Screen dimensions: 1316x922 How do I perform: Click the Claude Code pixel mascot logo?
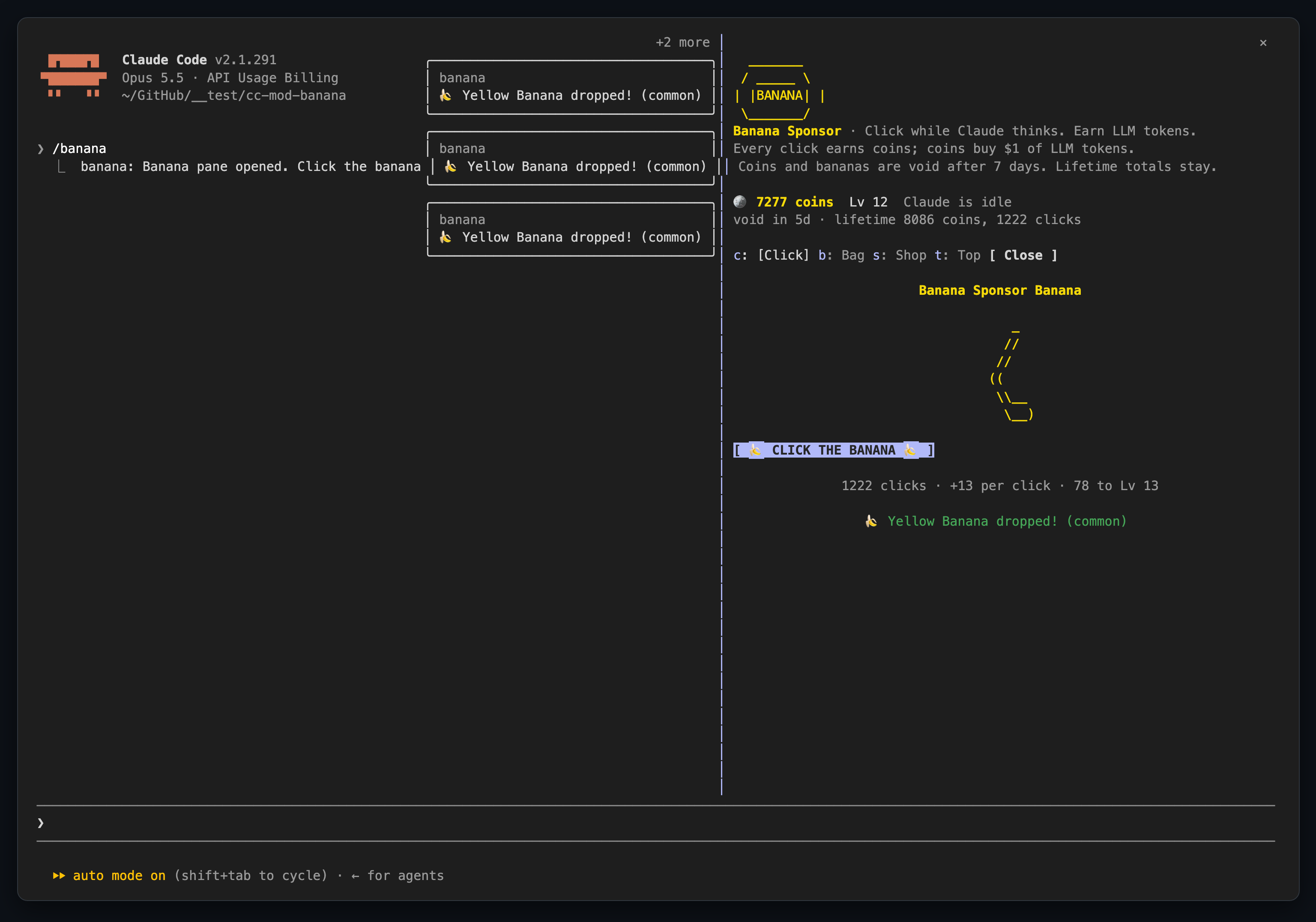tap(73, 76)
